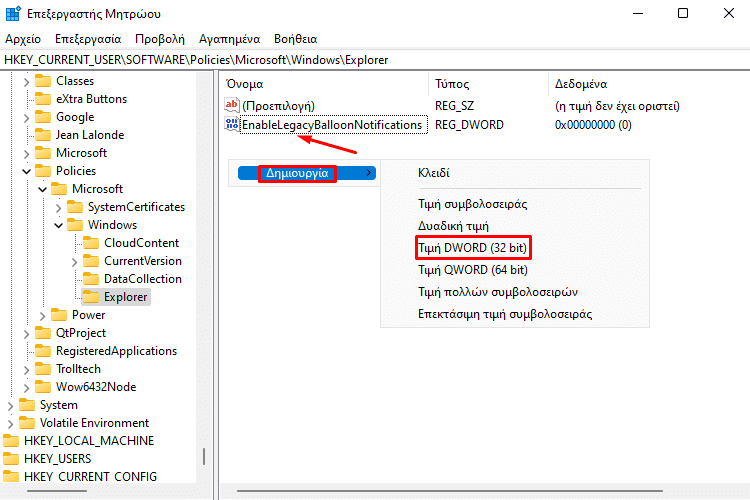Click the HKEY_LOCAL_MACHINE folder icon
750x500 pixels.
tap(11, 441)
